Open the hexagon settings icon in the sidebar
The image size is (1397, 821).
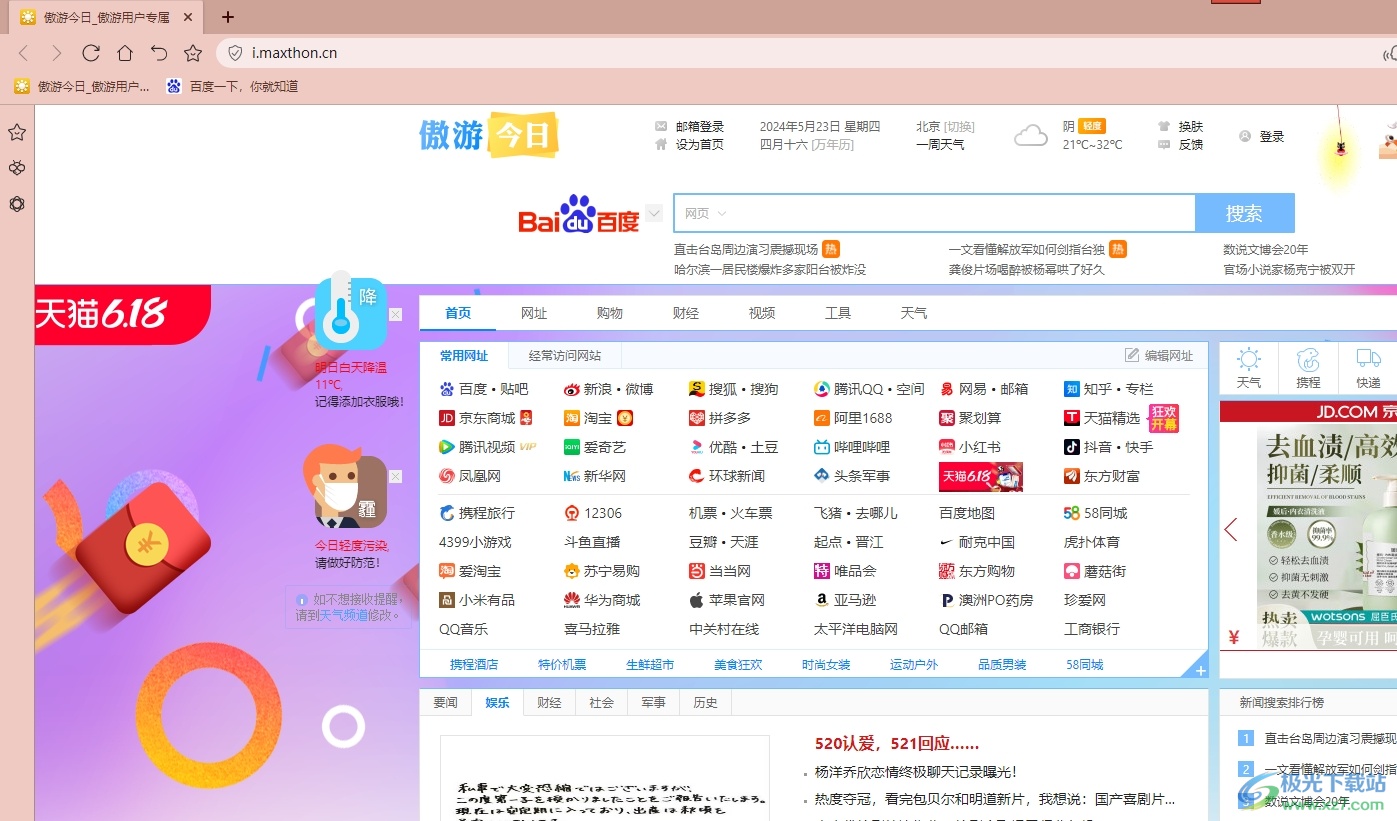[17, 204]
